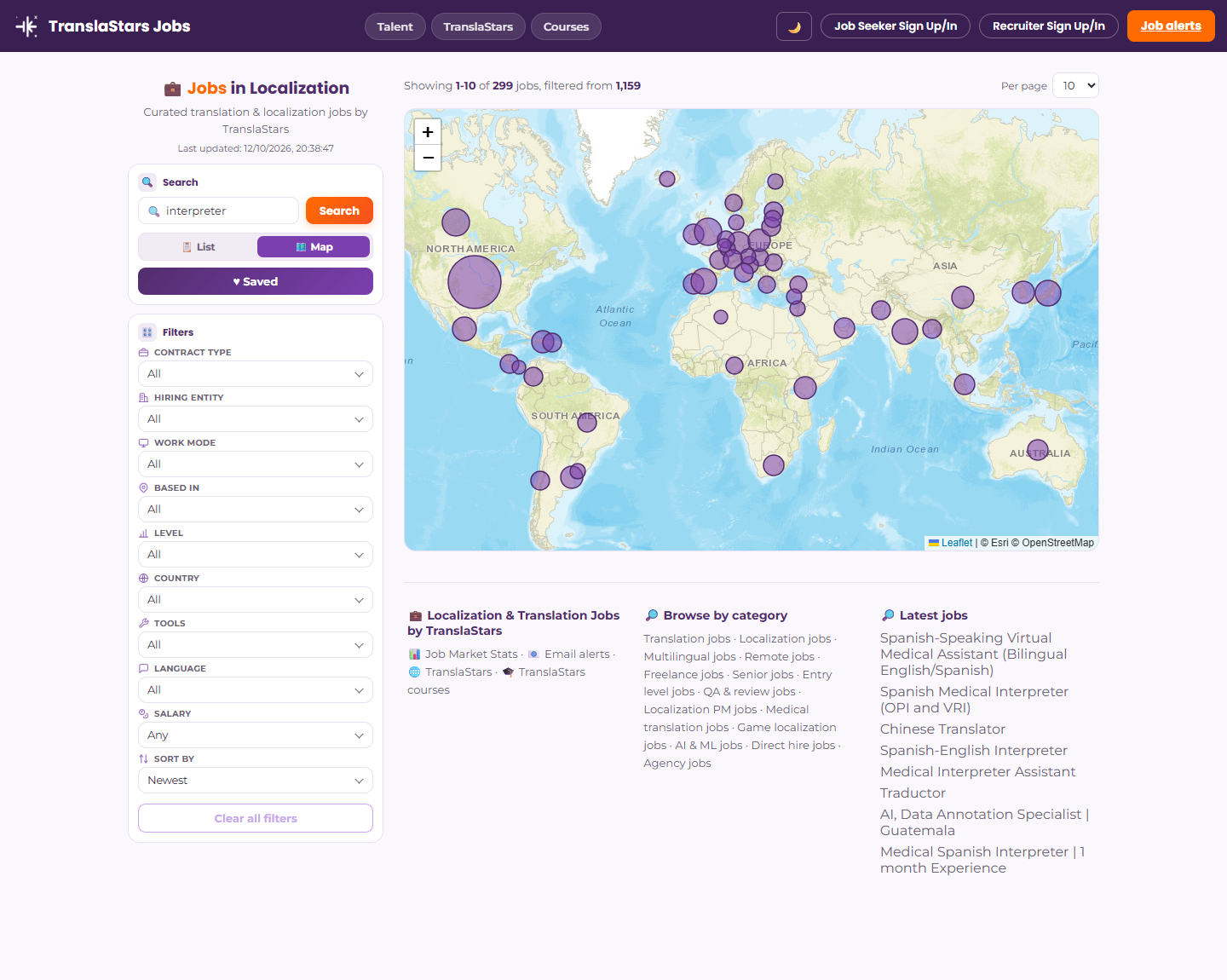Screen dimensions: 1227x980
Task: Switch to List view
Action: point(199,247)
